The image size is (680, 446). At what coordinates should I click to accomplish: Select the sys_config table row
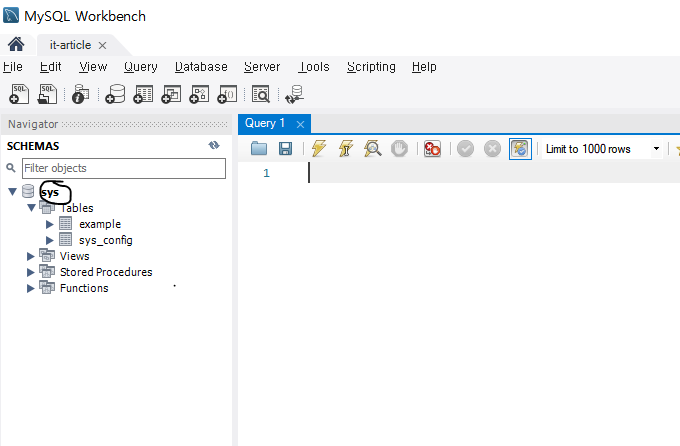pyautogui.click(x=105, y=240)
